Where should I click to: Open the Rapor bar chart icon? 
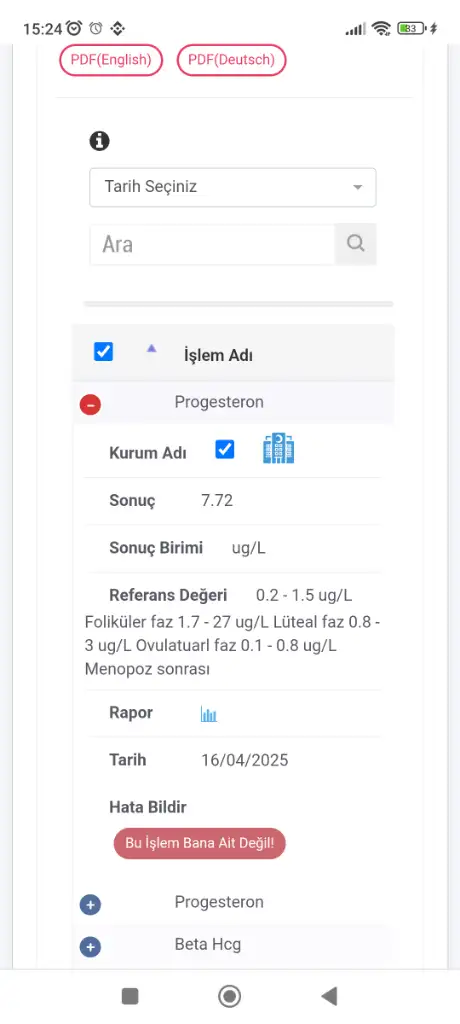[x=208, y=714]
